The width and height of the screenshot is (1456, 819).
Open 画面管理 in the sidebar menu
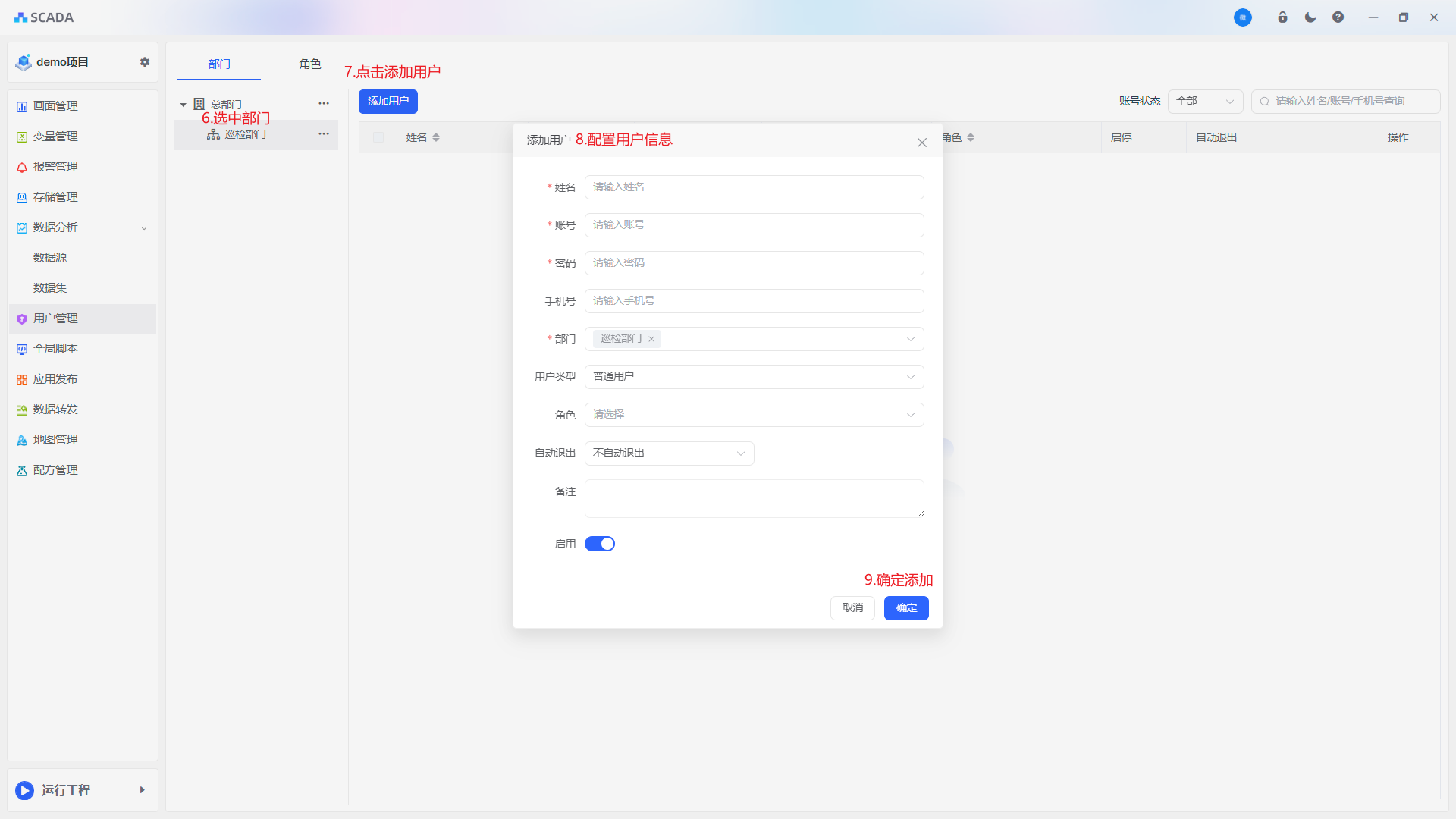pos(55,106)
